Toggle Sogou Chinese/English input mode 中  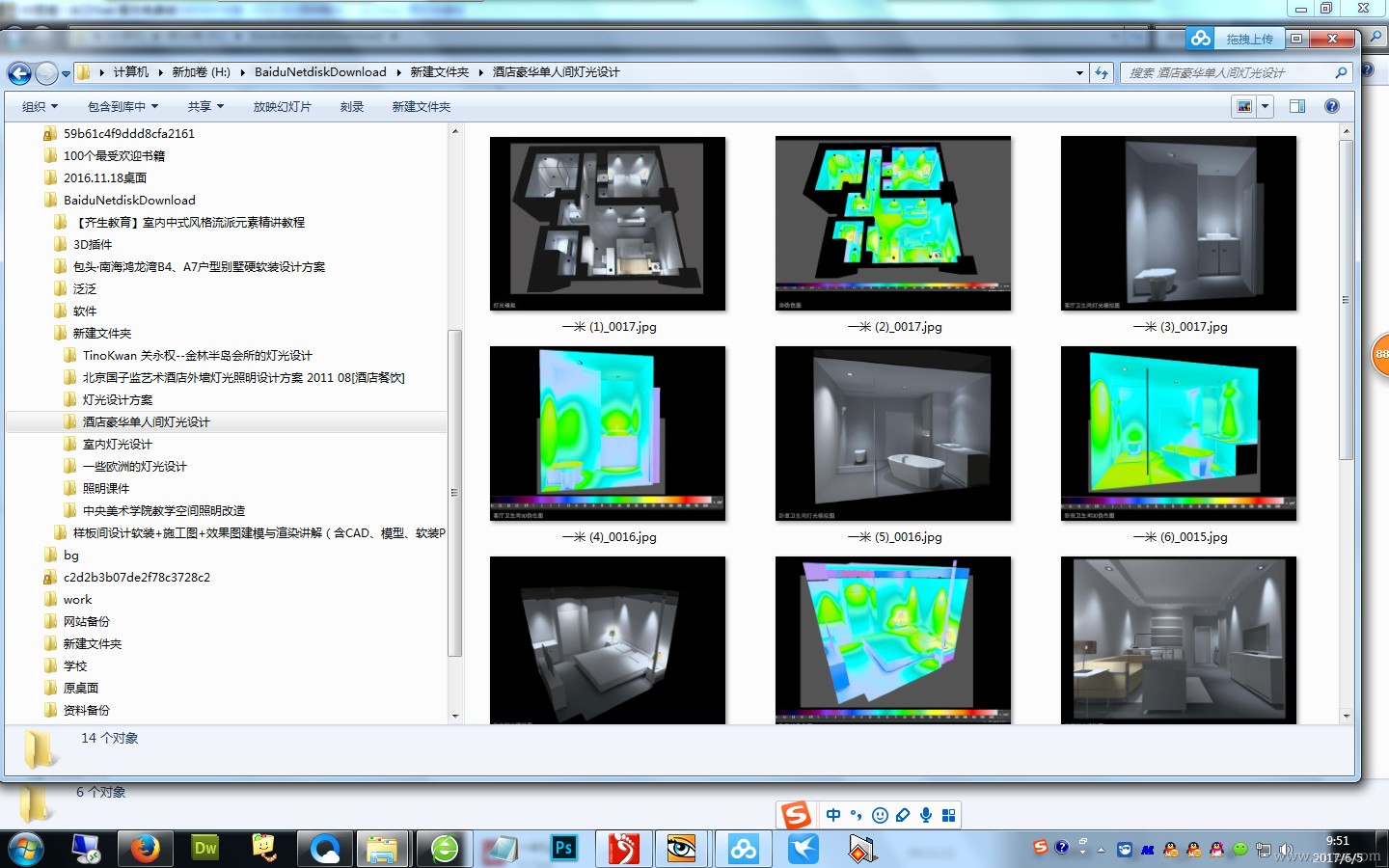point(833,815)
